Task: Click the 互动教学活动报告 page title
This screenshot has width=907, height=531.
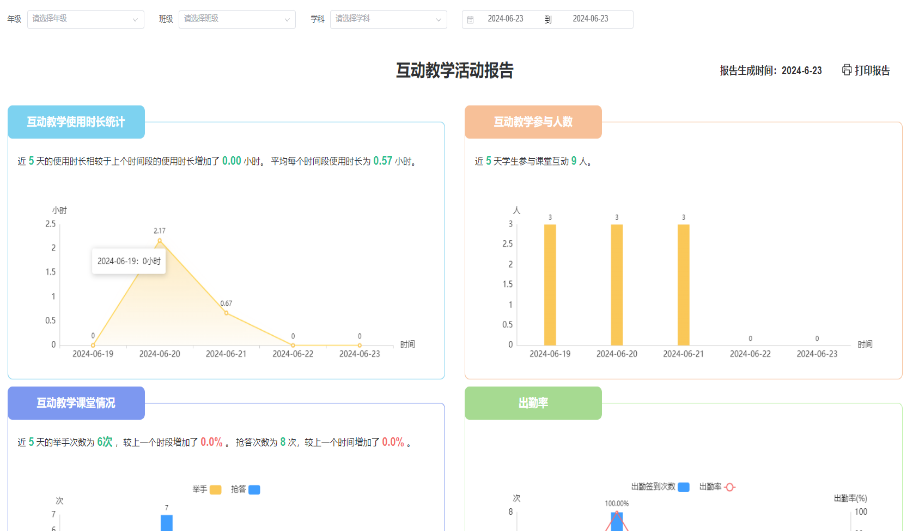Action: click(x=455, y=70)
